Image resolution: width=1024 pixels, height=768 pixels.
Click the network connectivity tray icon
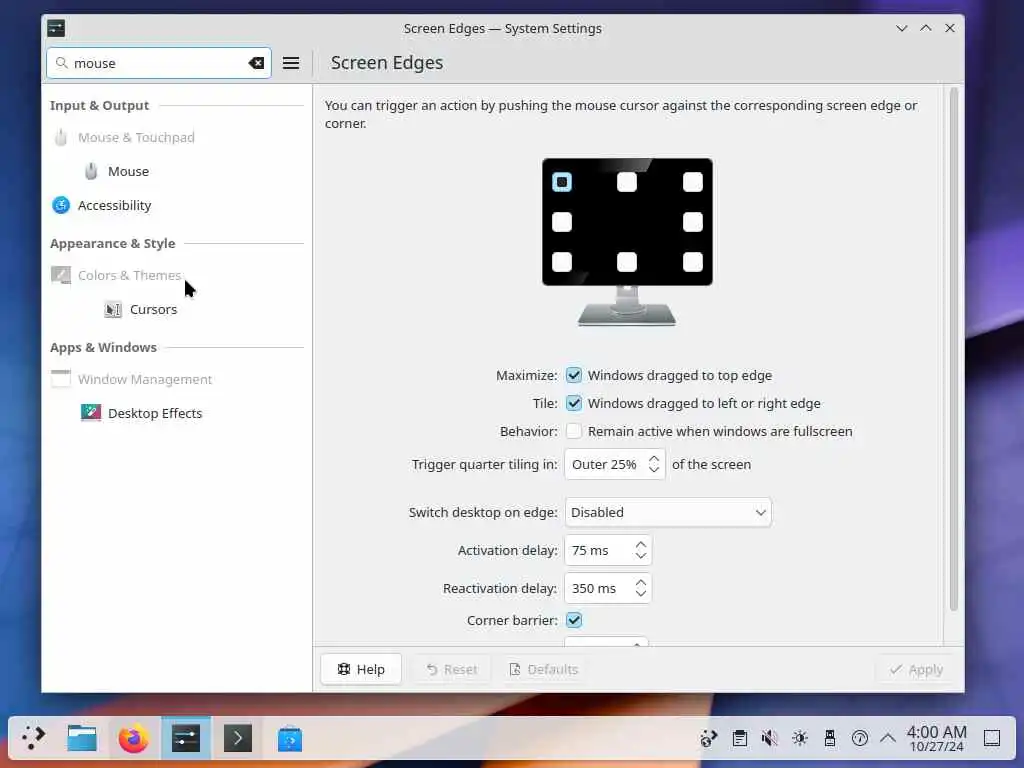(x=860, y=738)
